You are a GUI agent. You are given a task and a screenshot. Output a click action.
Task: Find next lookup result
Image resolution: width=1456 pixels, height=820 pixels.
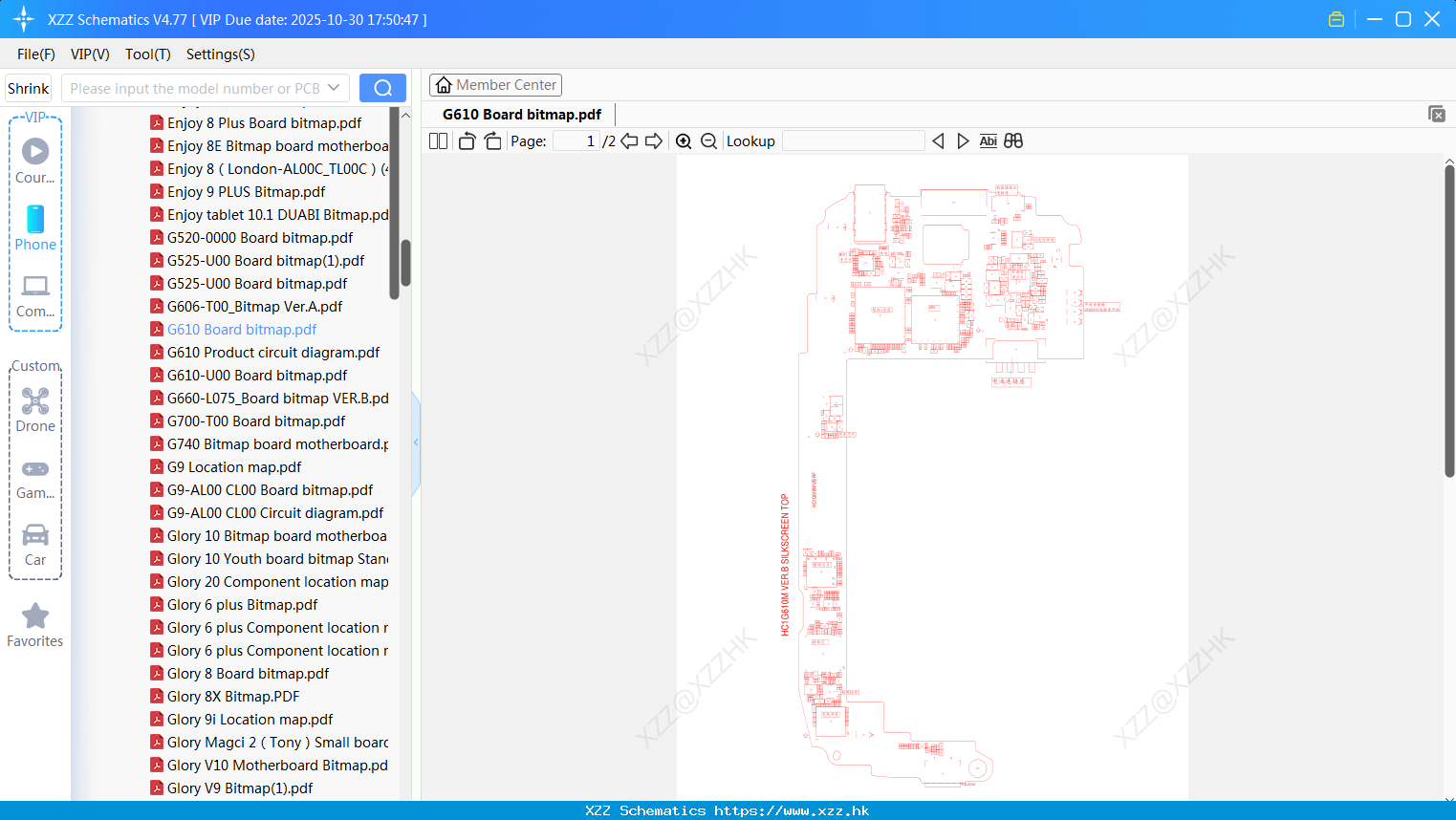click(963, 140)
